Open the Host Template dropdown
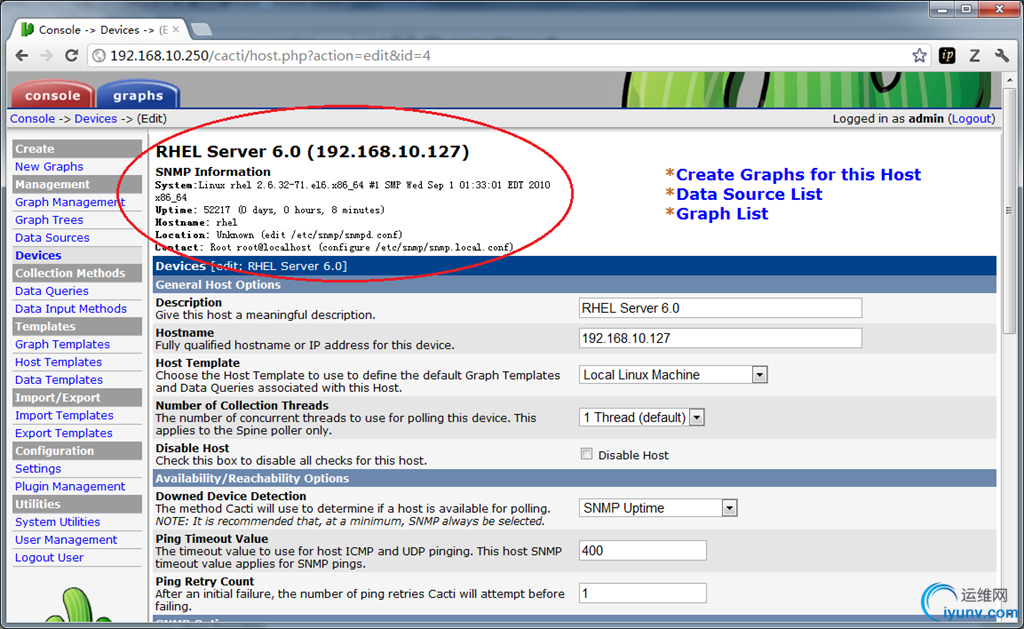Viewport: 1024px width, 629px height. 673,375
